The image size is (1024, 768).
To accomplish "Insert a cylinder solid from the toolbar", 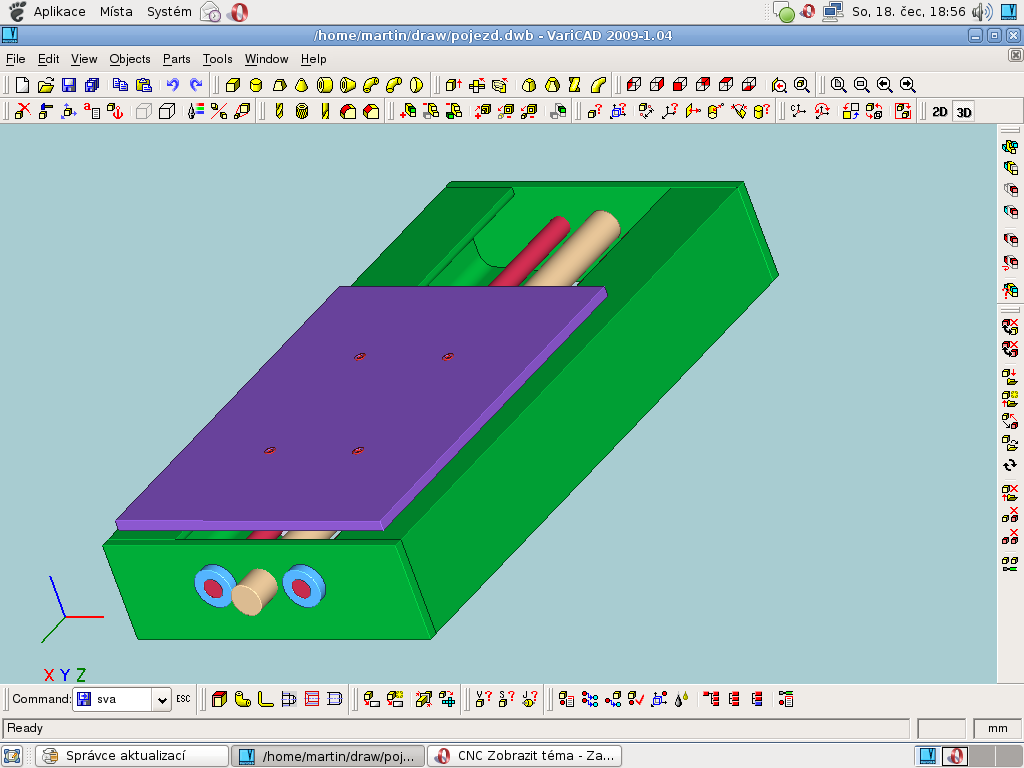I will click(x=256, y=85).
